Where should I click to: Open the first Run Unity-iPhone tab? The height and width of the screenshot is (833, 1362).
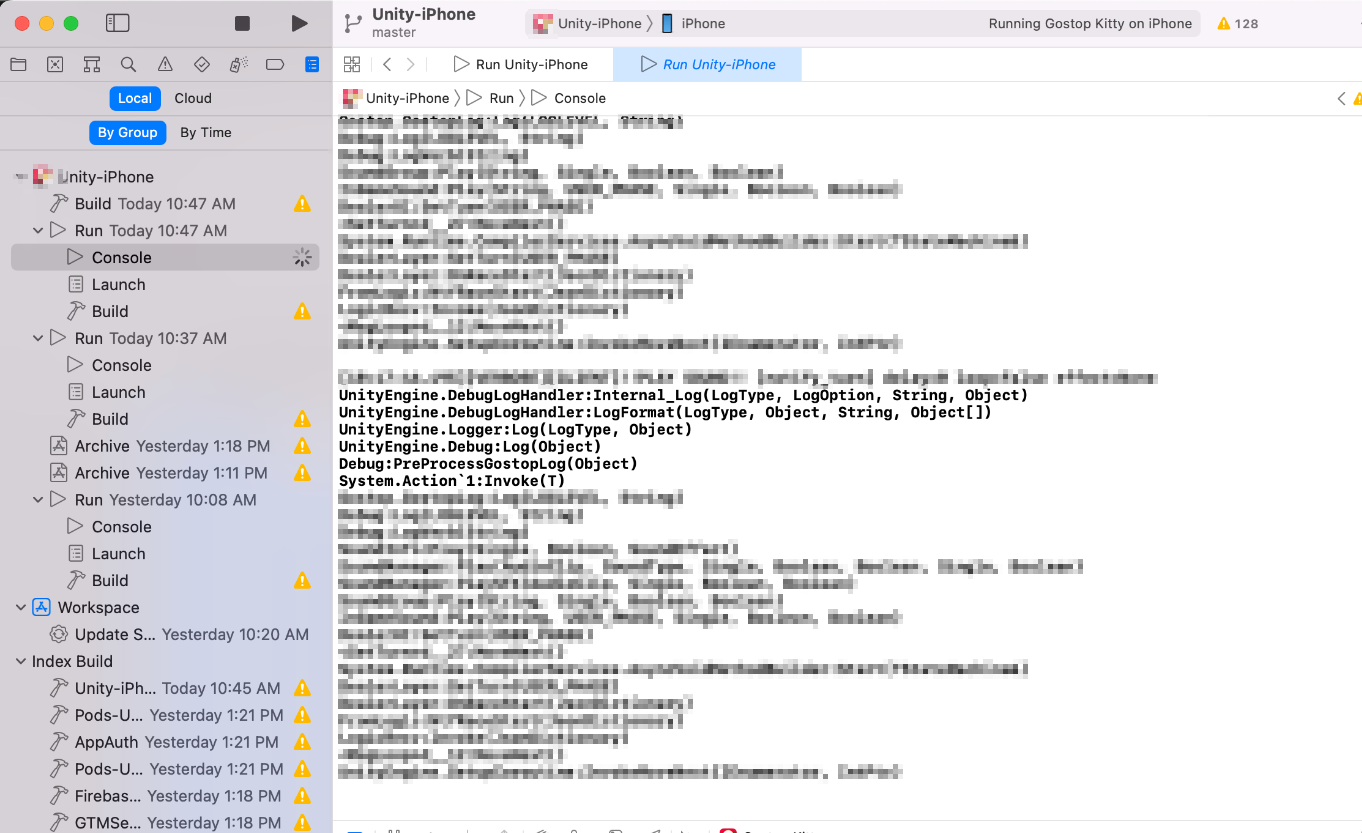pyautogui.click(x=521, y=64)
